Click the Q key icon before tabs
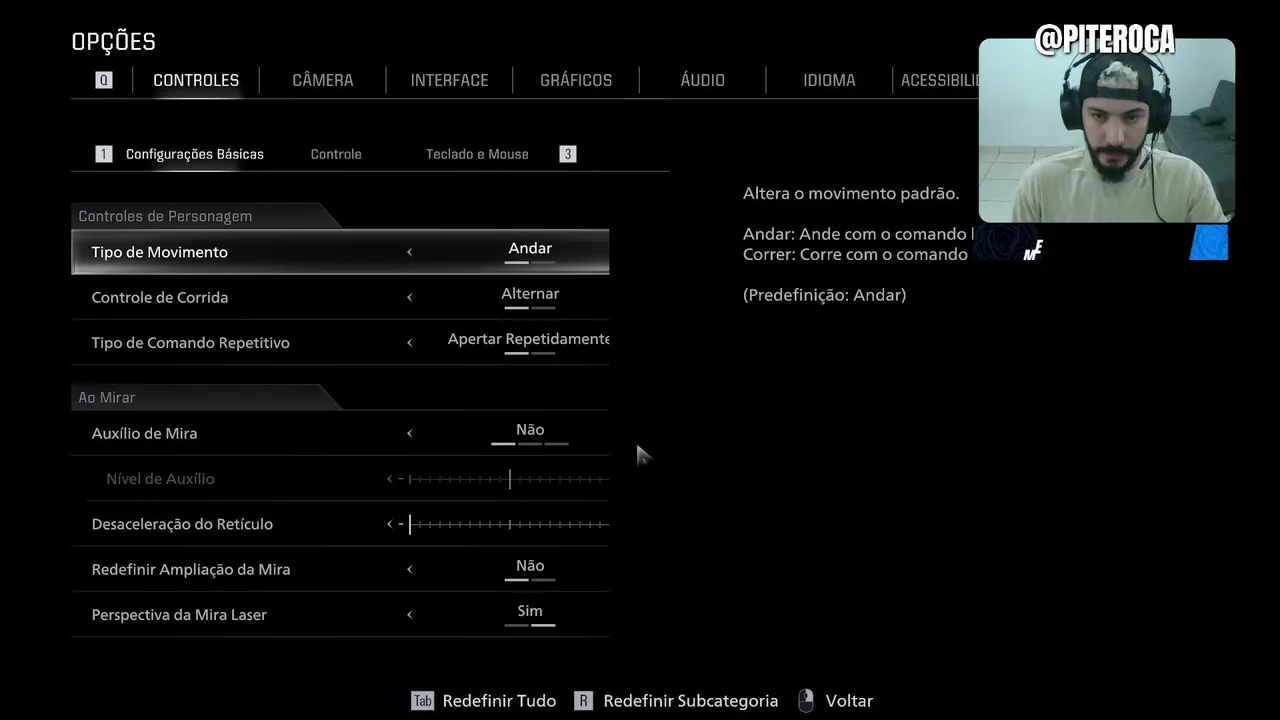 pyautogui.click(x=104, y=80)
